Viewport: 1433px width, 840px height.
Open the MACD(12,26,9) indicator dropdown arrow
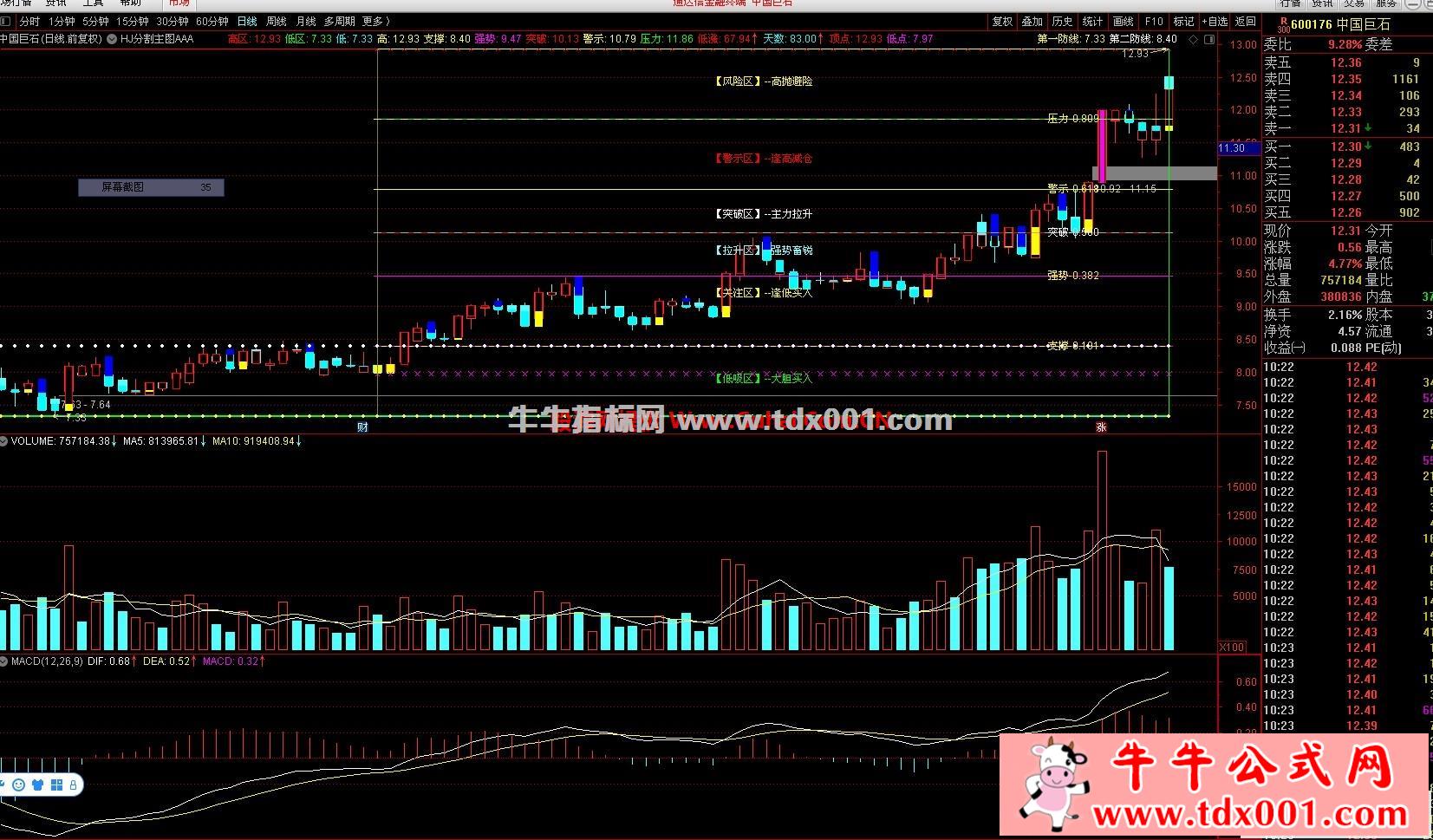[x=4, y=661]
